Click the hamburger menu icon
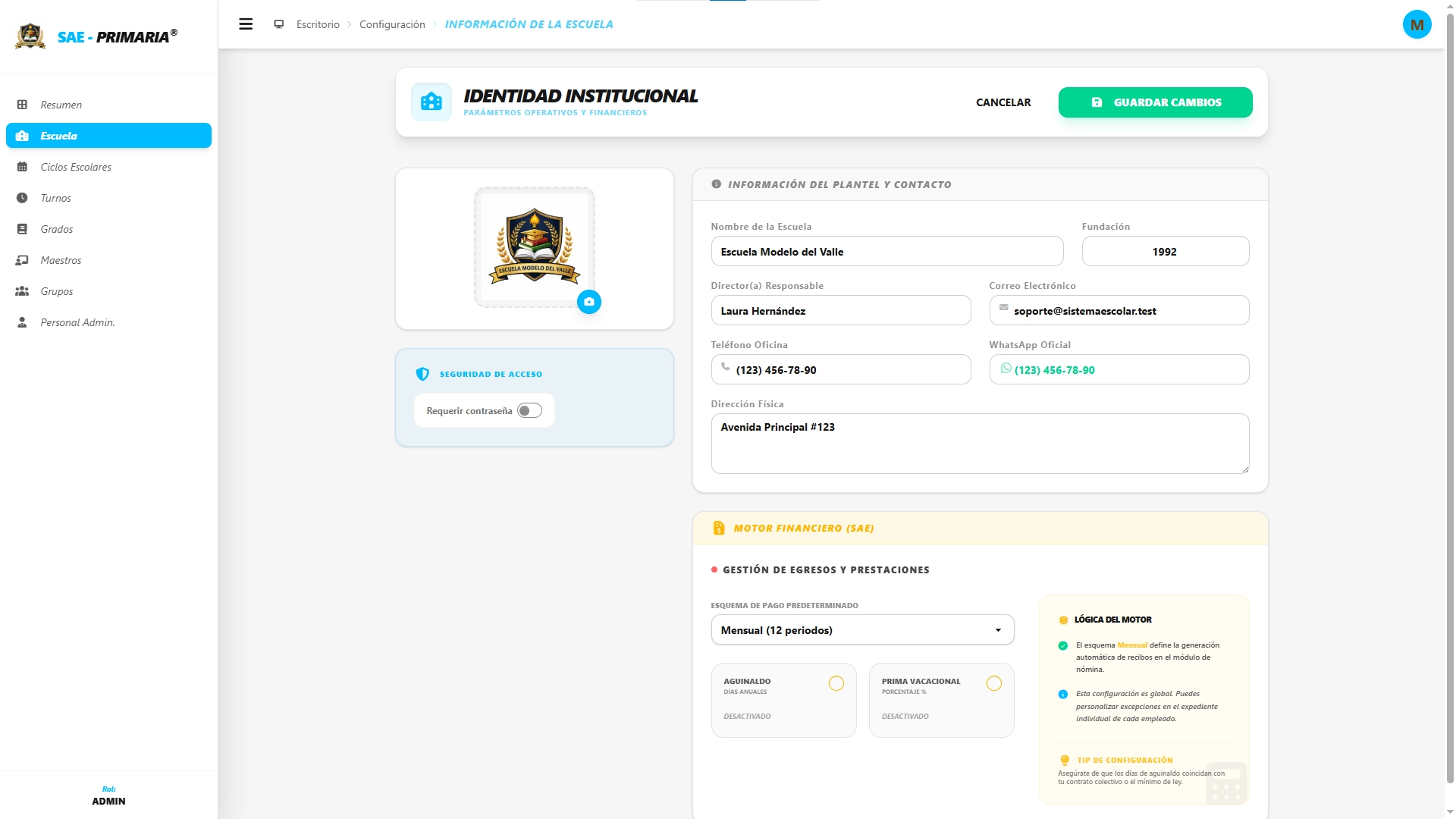The height and width of the screenshot is (819, 1456). coord(246,24)
